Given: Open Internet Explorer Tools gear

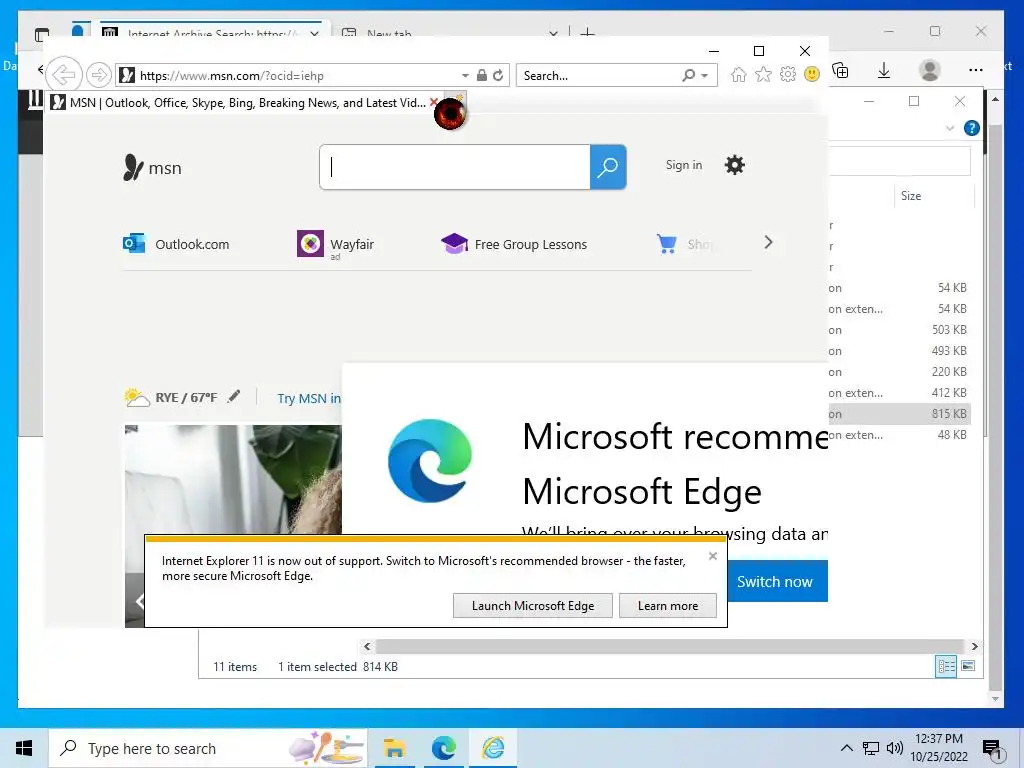Looking at the screenshot, I should tap(788, 74).
